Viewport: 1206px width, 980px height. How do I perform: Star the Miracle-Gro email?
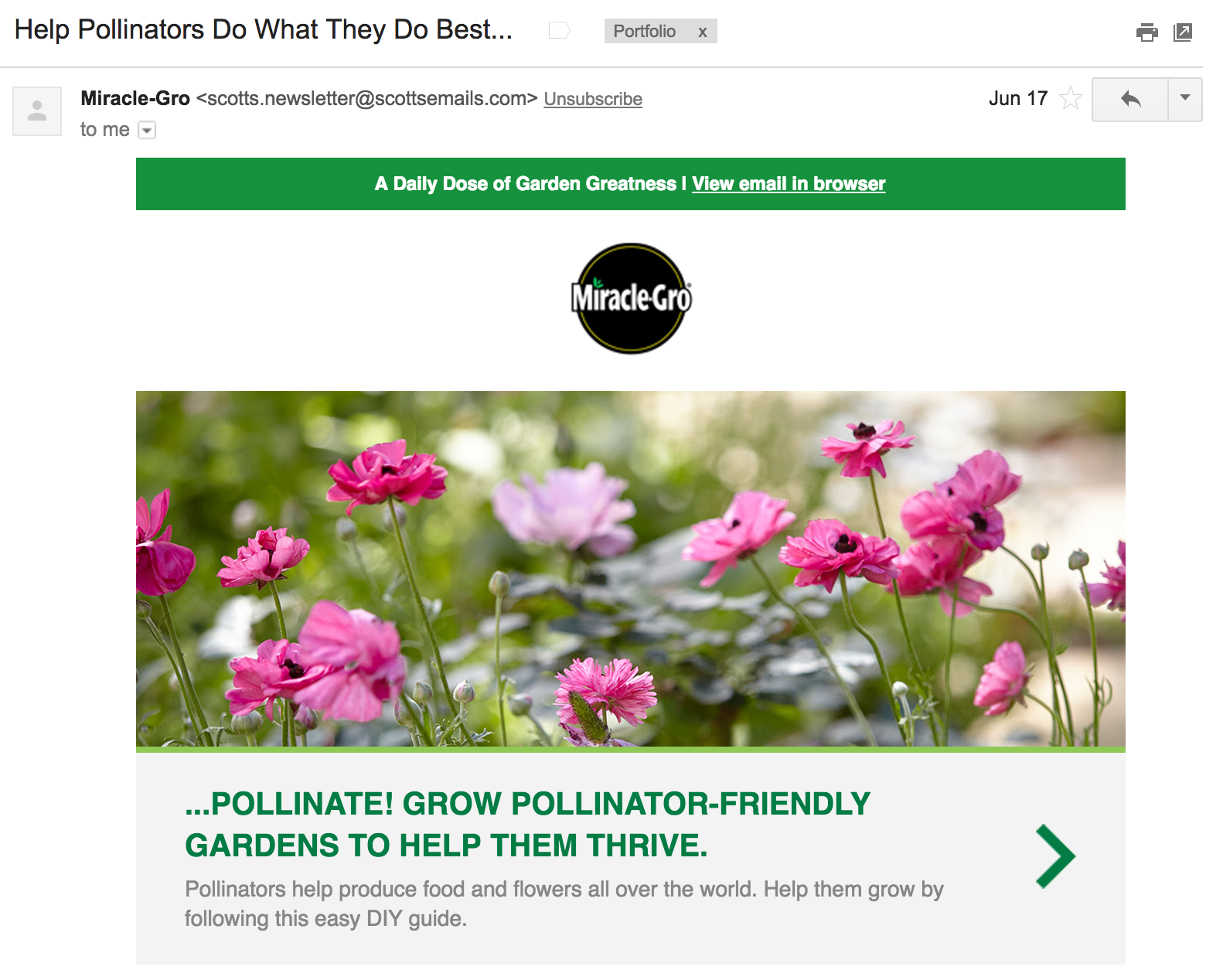tap(1071, 98)
